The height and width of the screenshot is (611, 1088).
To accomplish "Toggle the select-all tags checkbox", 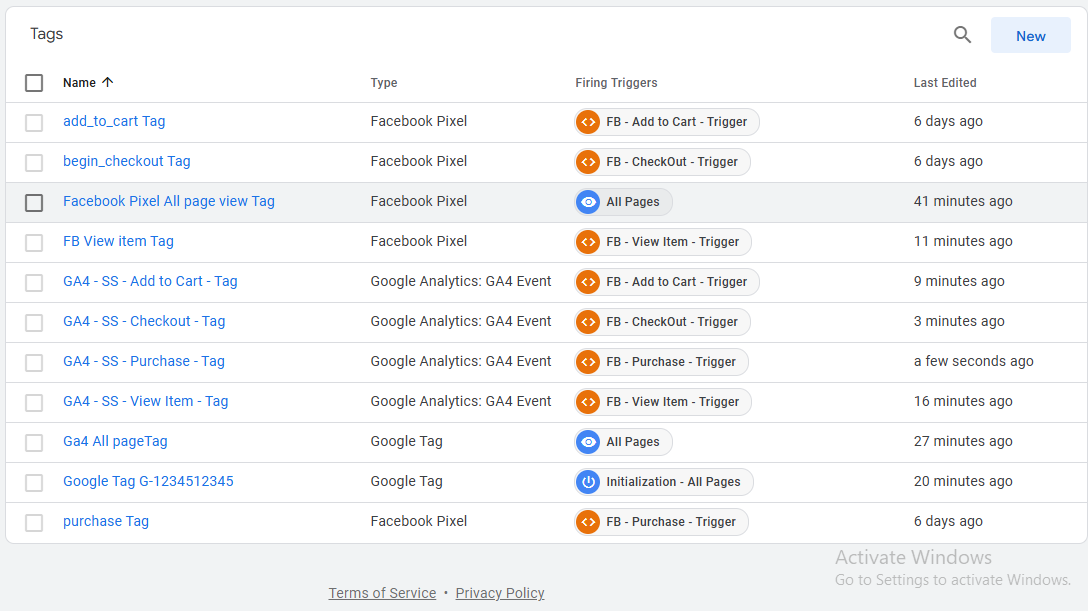I will pos(34,83).
